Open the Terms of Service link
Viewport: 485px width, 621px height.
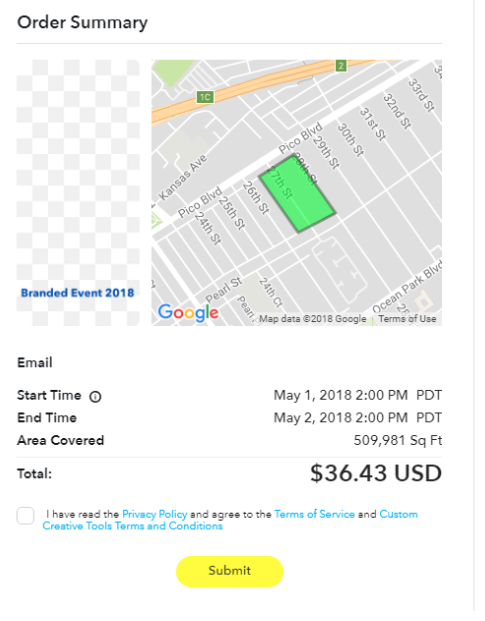click(314, 514)
